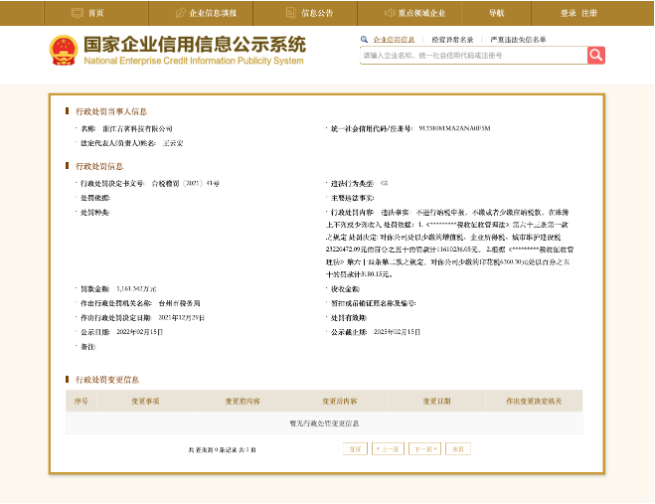Click 登录 in the top bar

(x=568, y=13)
